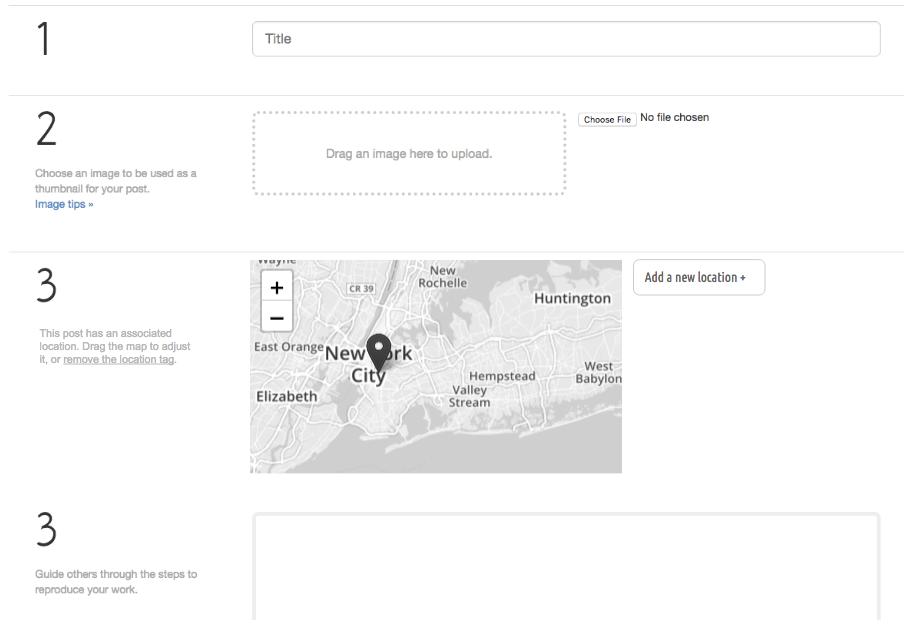Zoom out the map with minus button
Image resolution: width=904 pixels, height=620 pixels.
(x=277, y=318)
